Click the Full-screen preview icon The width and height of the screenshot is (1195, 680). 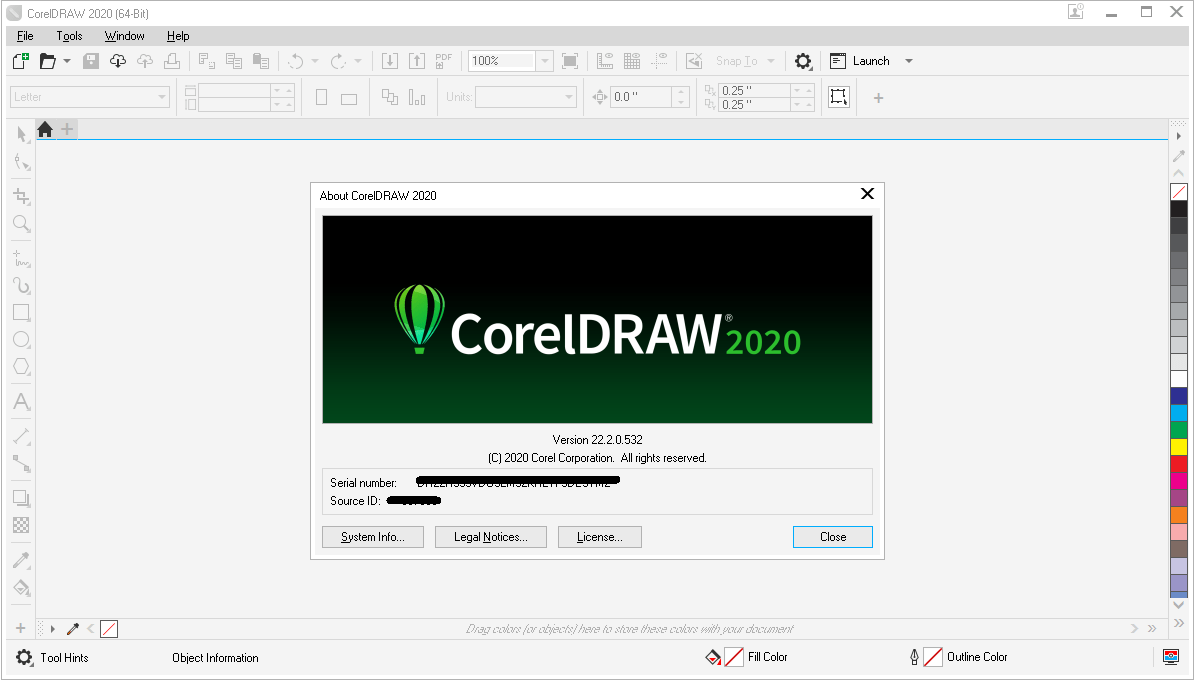[x=569, y=61]
